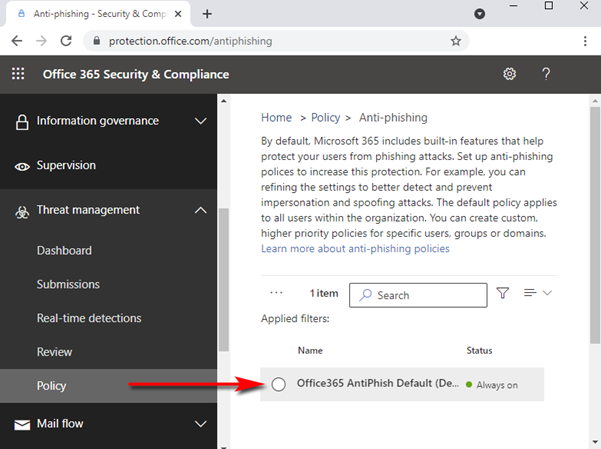The image size is (601, 449).
Task: Go to the Policy breadcrumb link
Action: pyautogui.click(x=325, y=117)
